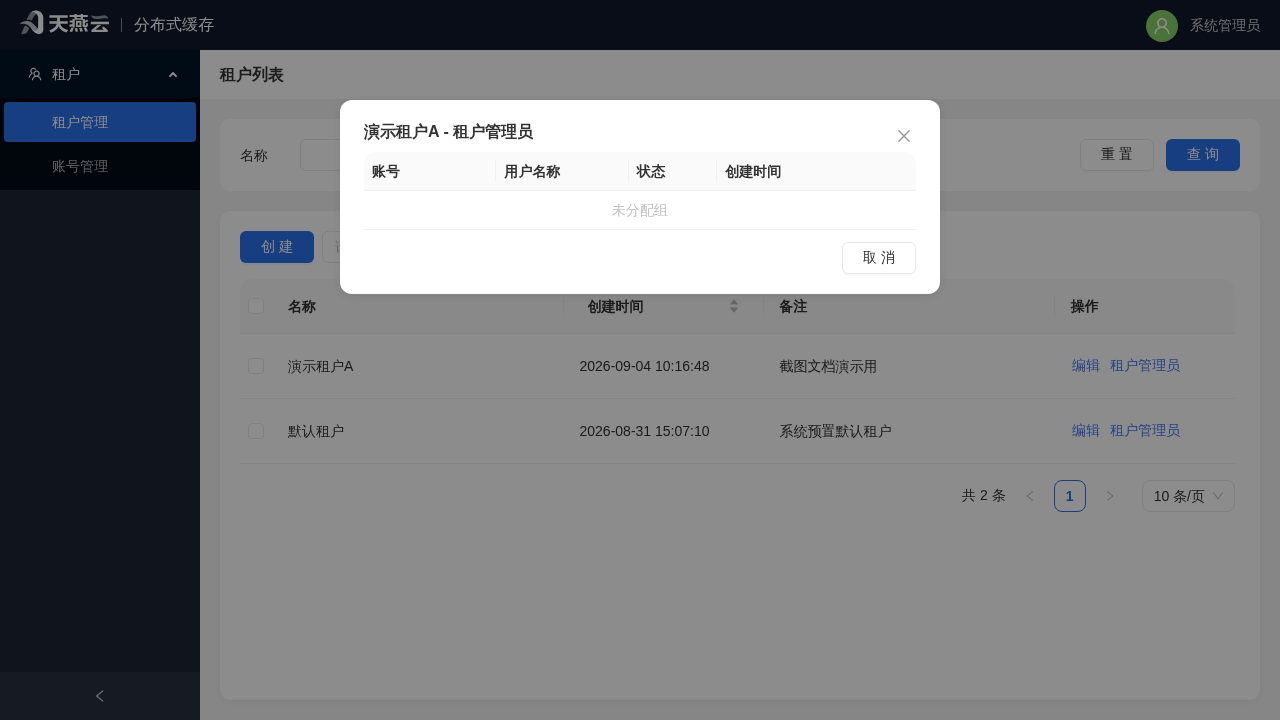1280x720 pixels.
Task: Click the 名称 search input field
Action: coord(320,155)
